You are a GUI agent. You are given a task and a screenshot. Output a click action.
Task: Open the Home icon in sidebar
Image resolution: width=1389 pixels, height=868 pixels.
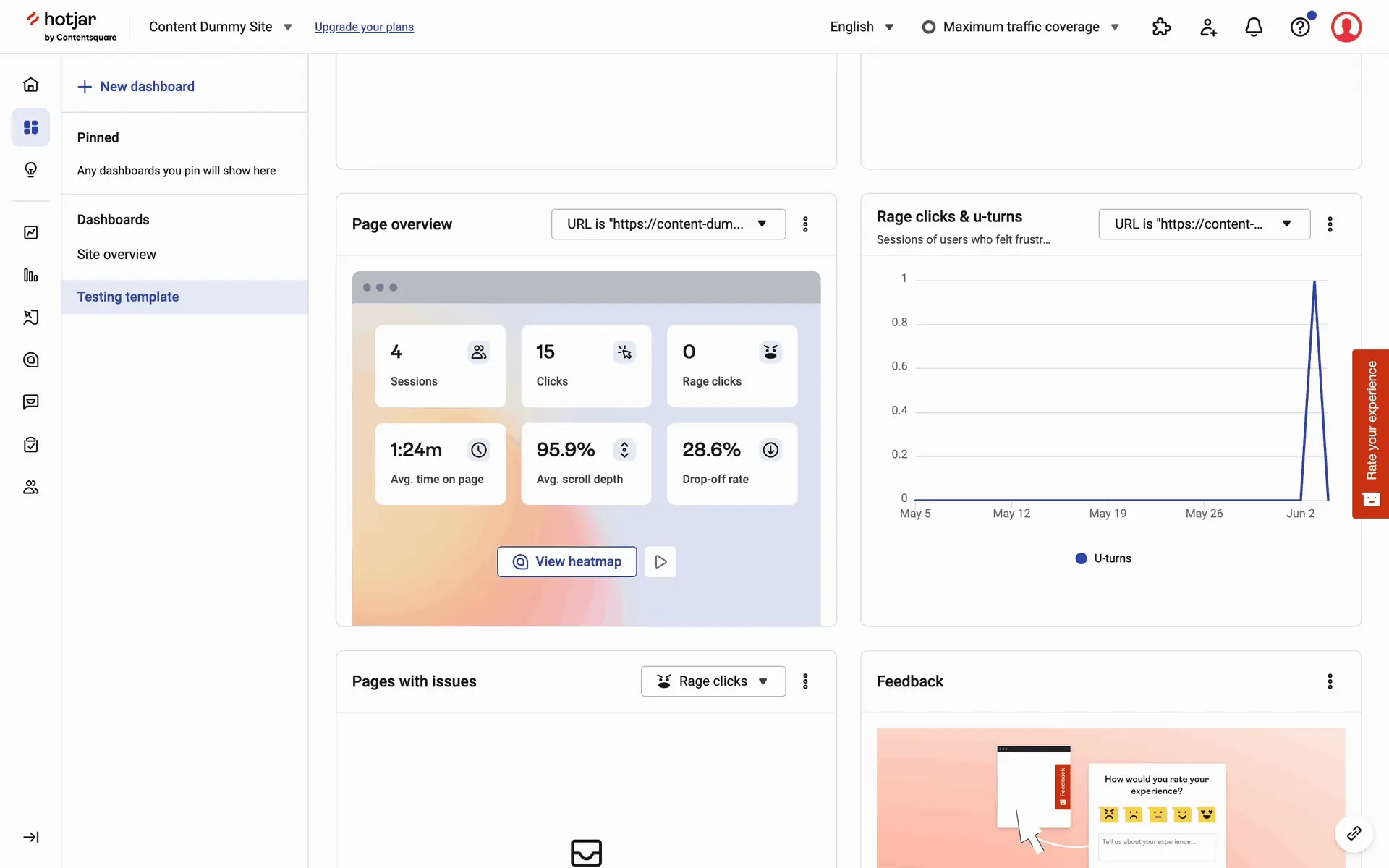(30, 85)
